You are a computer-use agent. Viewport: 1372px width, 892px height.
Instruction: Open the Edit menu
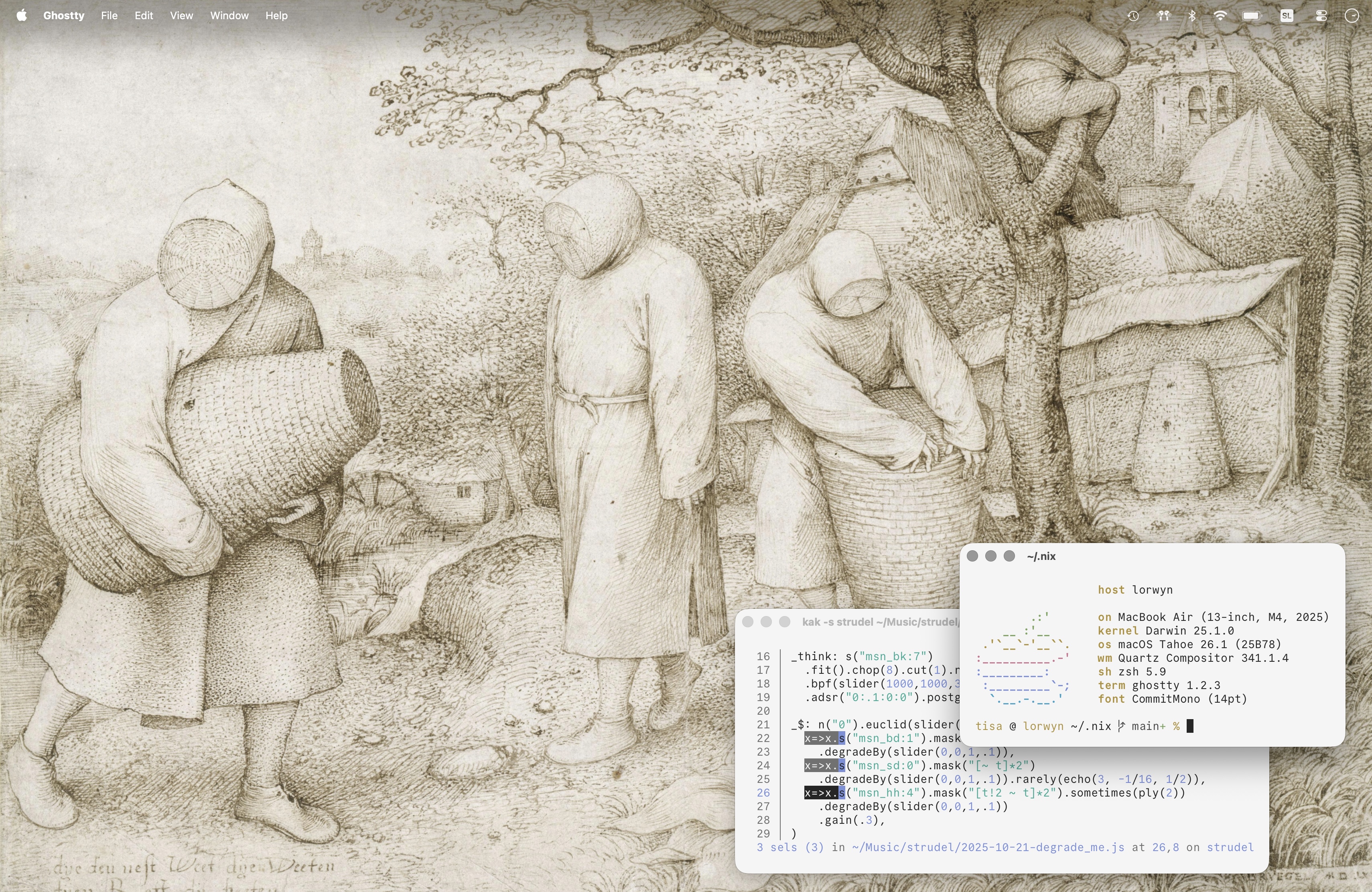coord(144,16)
